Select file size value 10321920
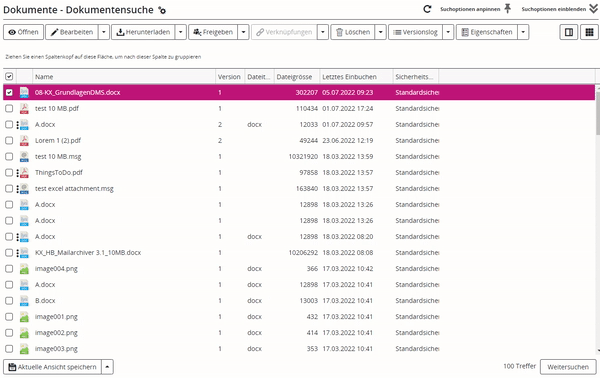The image size is (600, 378). [x=303, y=157]
